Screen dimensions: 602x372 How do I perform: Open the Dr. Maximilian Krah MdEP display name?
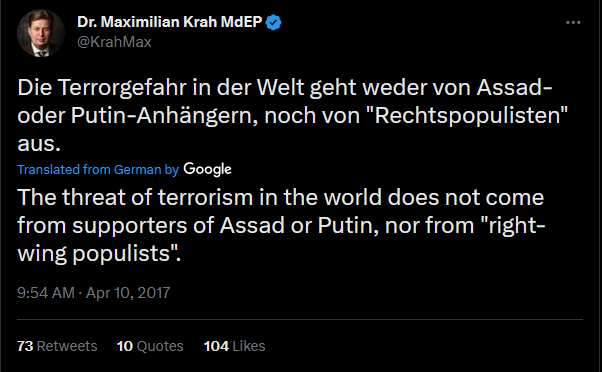[169, 22]
